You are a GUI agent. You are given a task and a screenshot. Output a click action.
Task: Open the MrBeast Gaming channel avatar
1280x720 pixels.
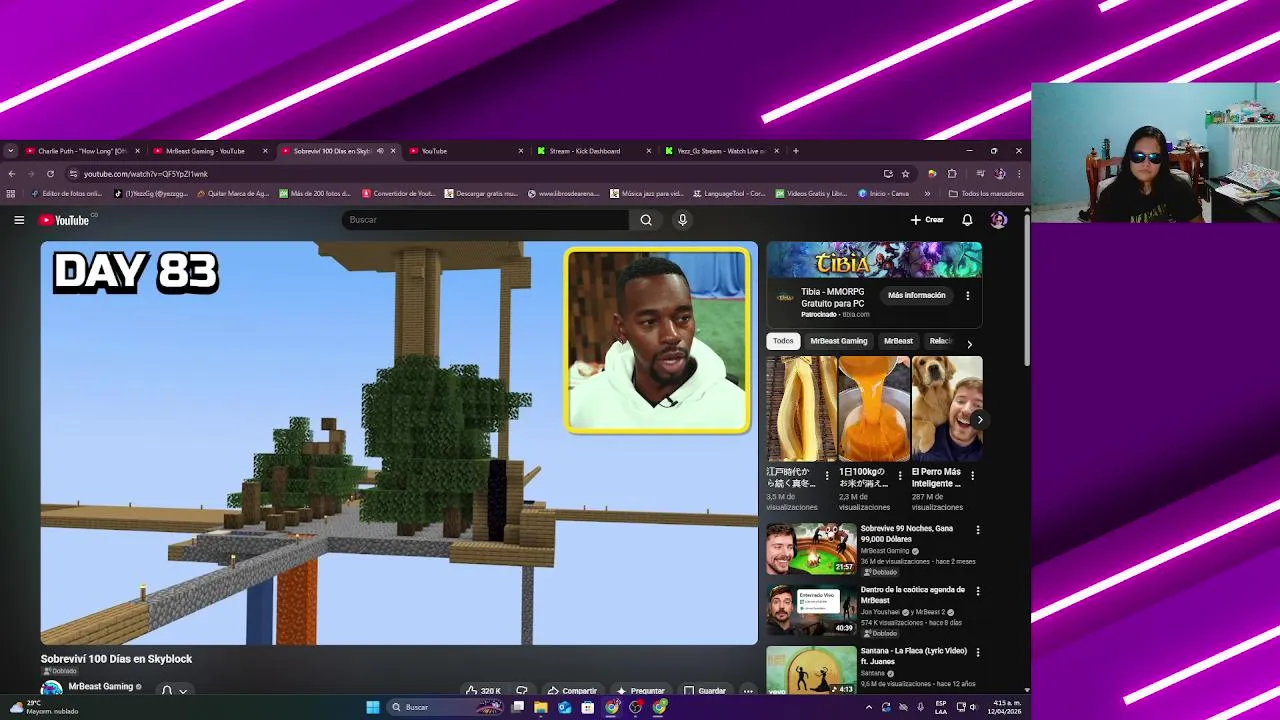pos(51,689)
